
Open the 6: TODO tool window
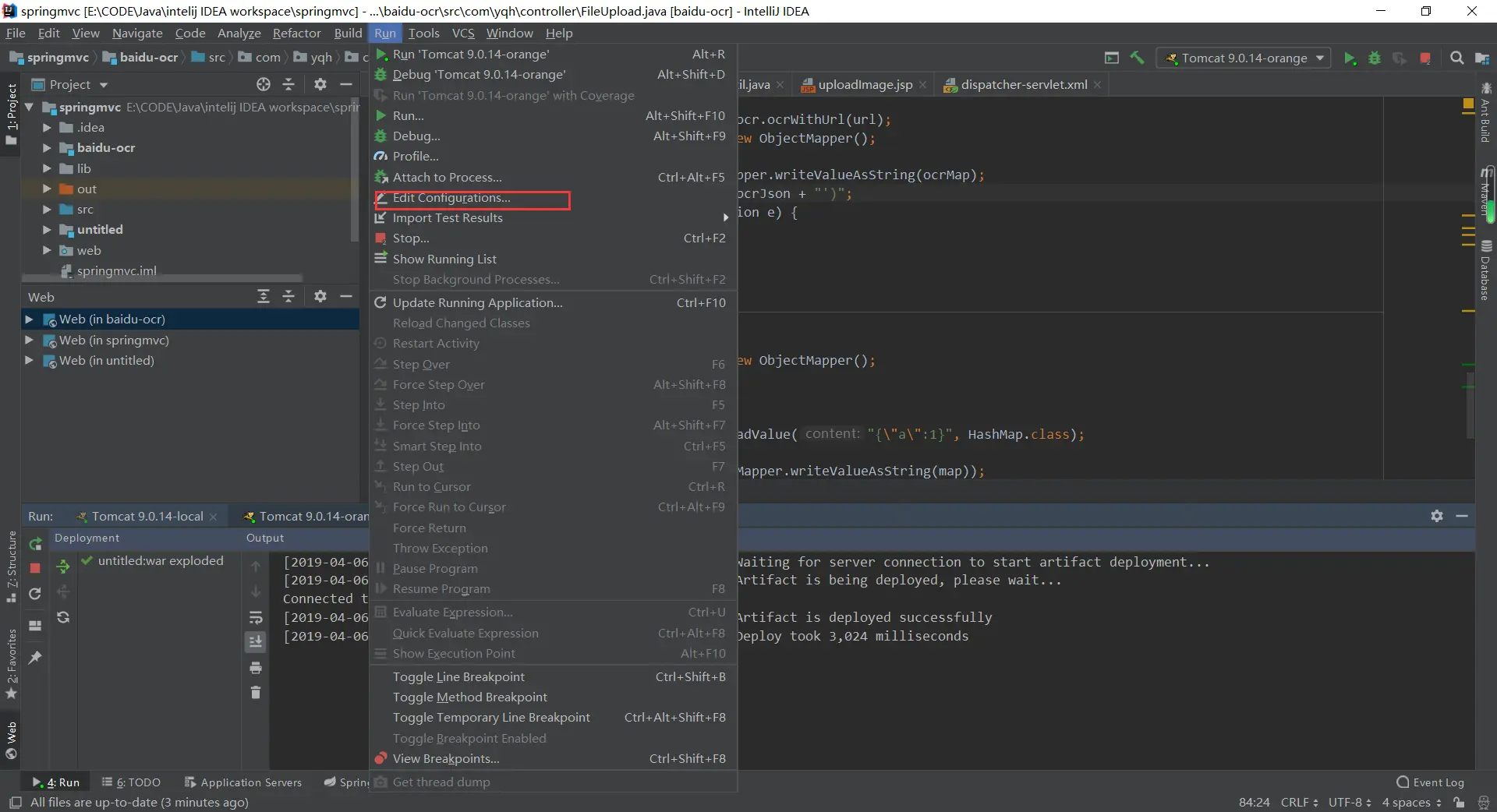[131, 782]
